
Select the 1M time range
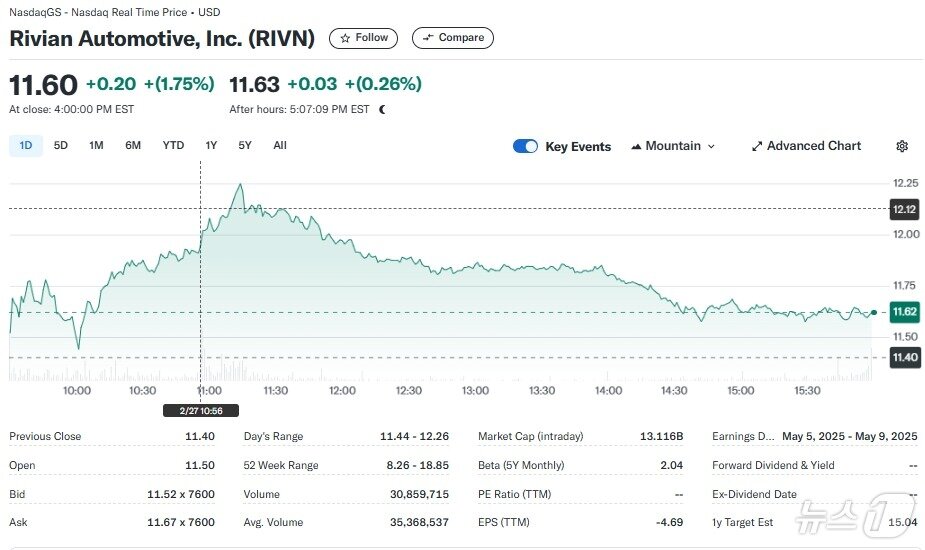point(96,145)
